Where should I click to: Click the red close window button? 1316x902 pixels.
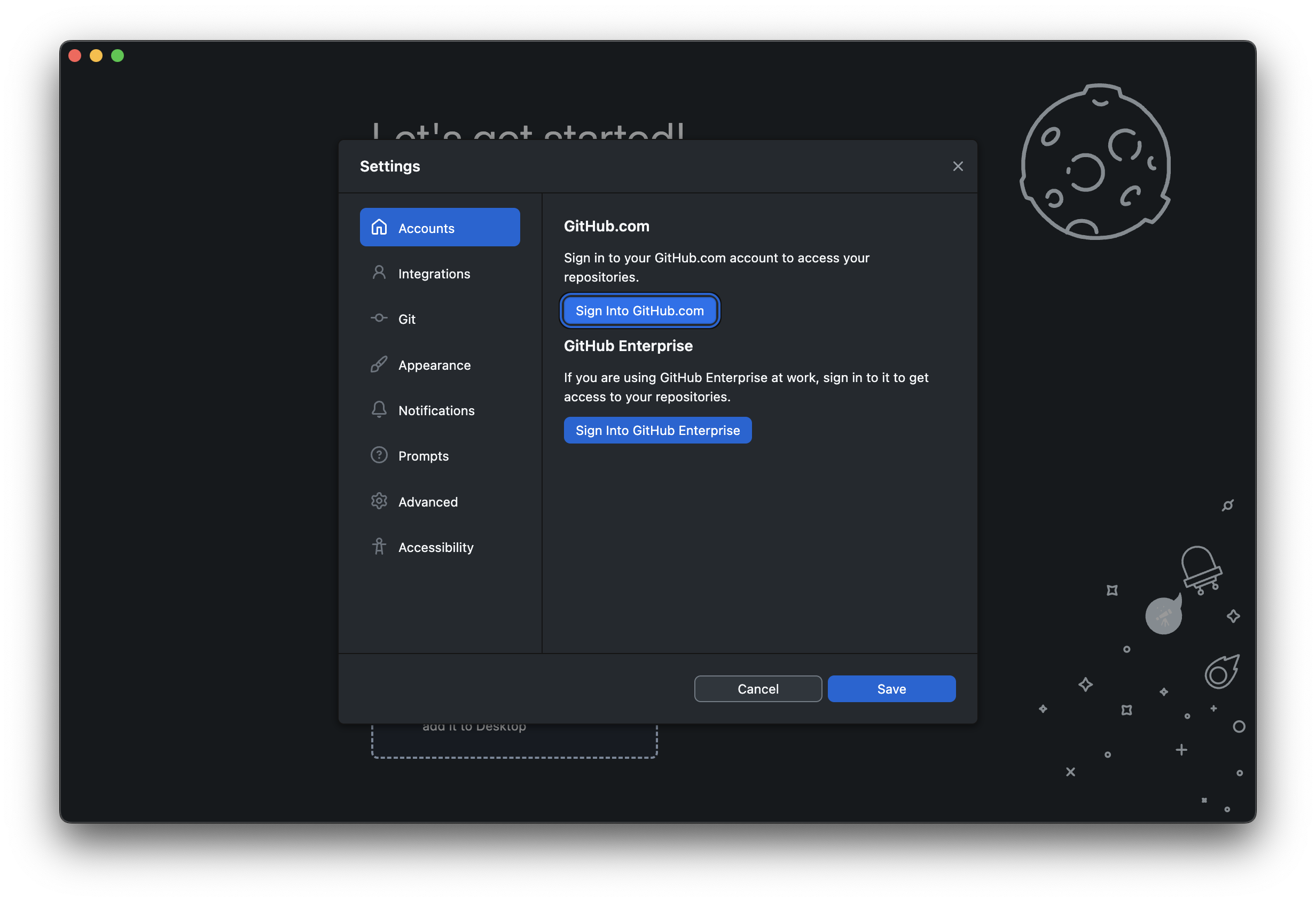[75, 56]
